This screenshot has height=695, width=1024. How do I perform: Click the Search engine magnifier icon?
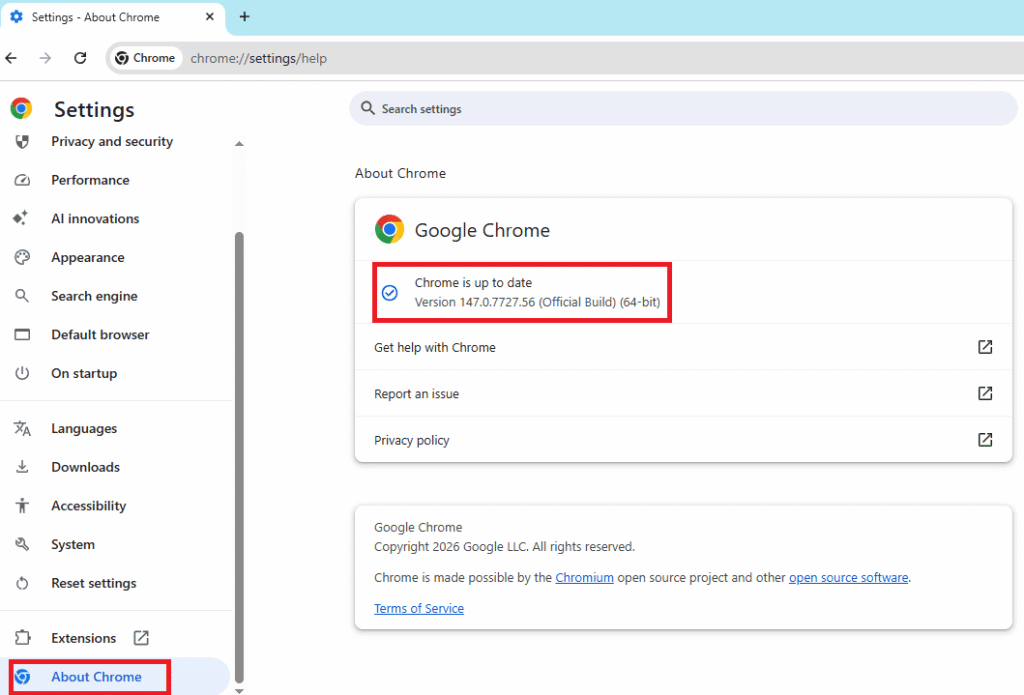22,296
